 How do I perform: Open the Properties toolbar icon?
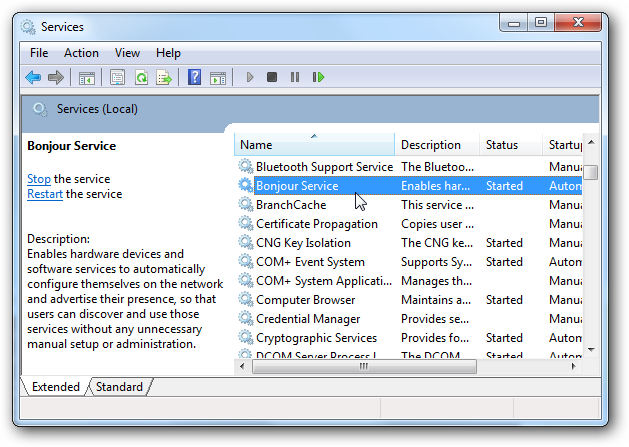click(x=117, y=77)
